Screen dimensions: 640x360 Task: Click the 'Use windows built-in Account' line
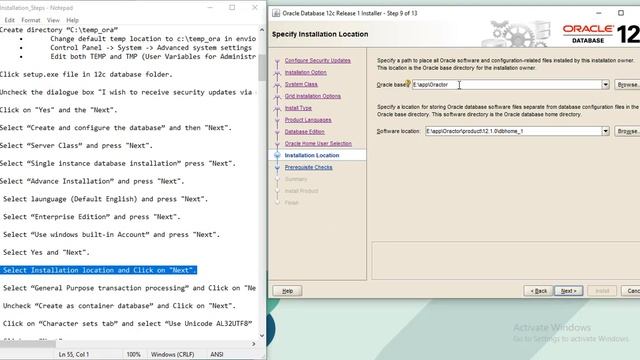(111, 234)
